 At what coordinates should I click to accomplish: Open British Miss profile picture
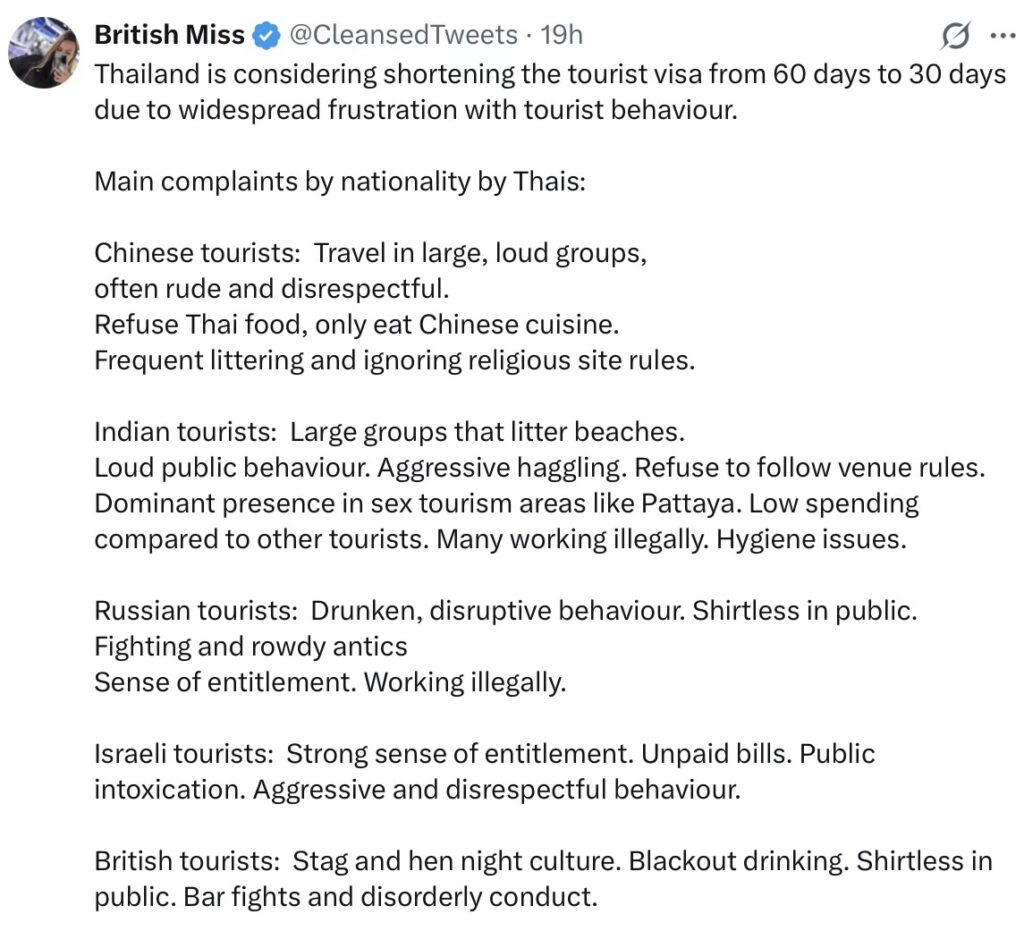coord(43,53)
